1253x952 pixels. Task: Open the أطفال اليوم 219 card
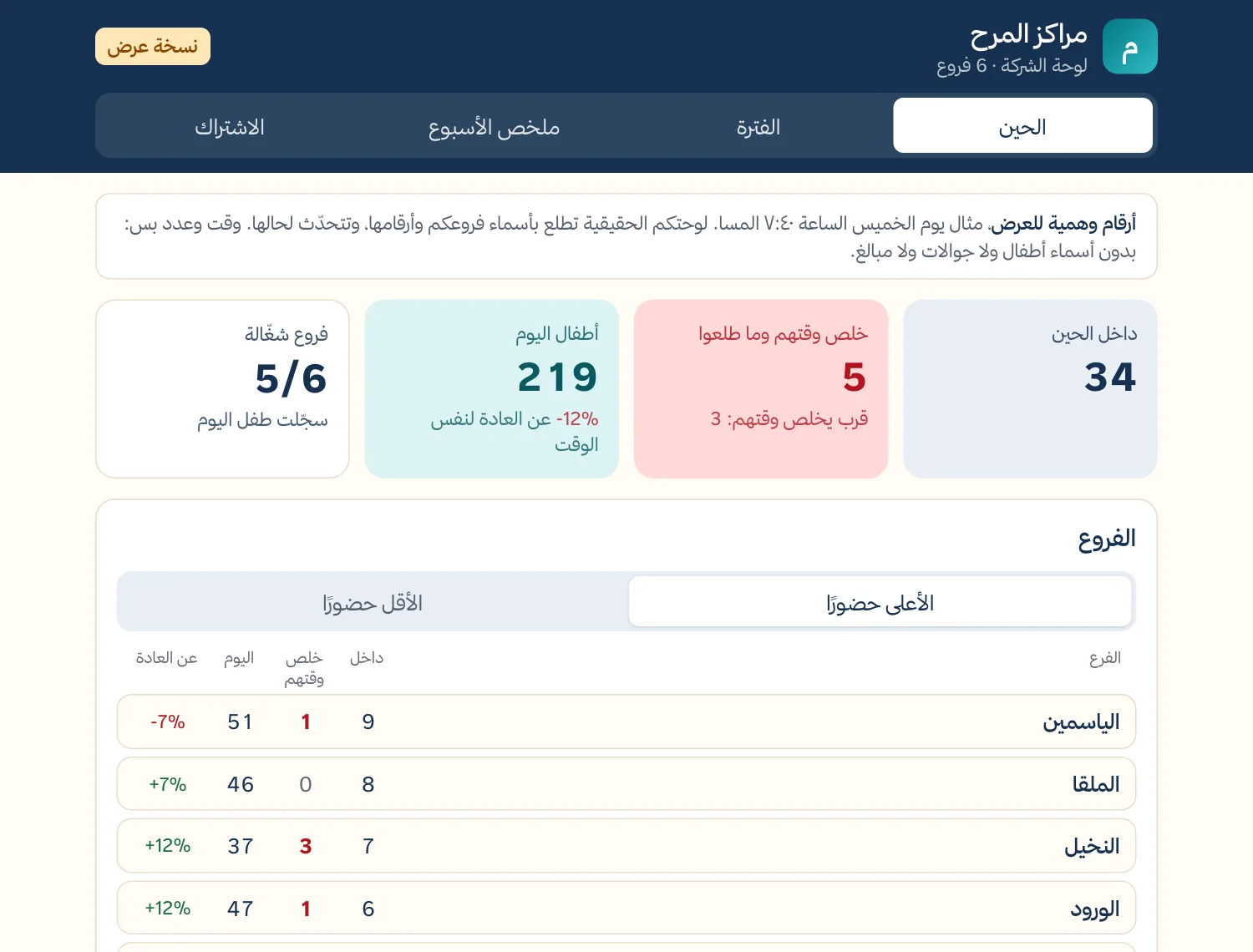pos(492,388)
